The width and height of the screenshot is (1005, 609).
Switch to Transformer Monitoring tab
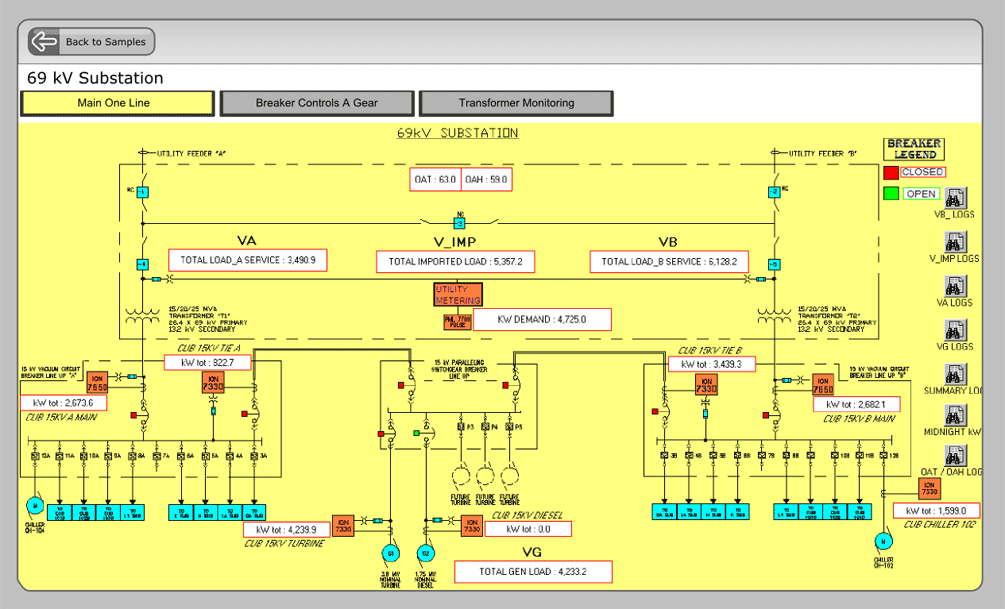[x=516, y=103]
